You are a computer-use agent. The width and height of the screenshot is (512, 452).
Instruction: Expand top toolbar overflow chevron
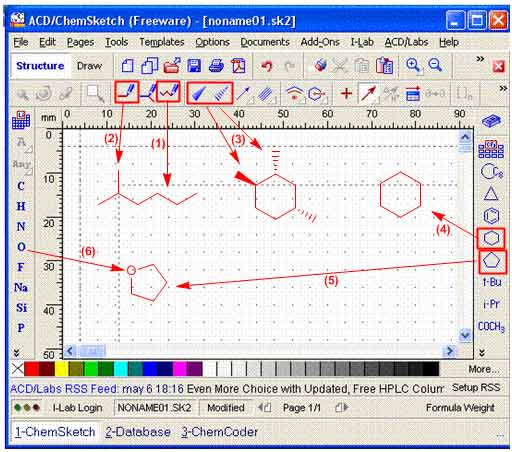coord(480,59)
